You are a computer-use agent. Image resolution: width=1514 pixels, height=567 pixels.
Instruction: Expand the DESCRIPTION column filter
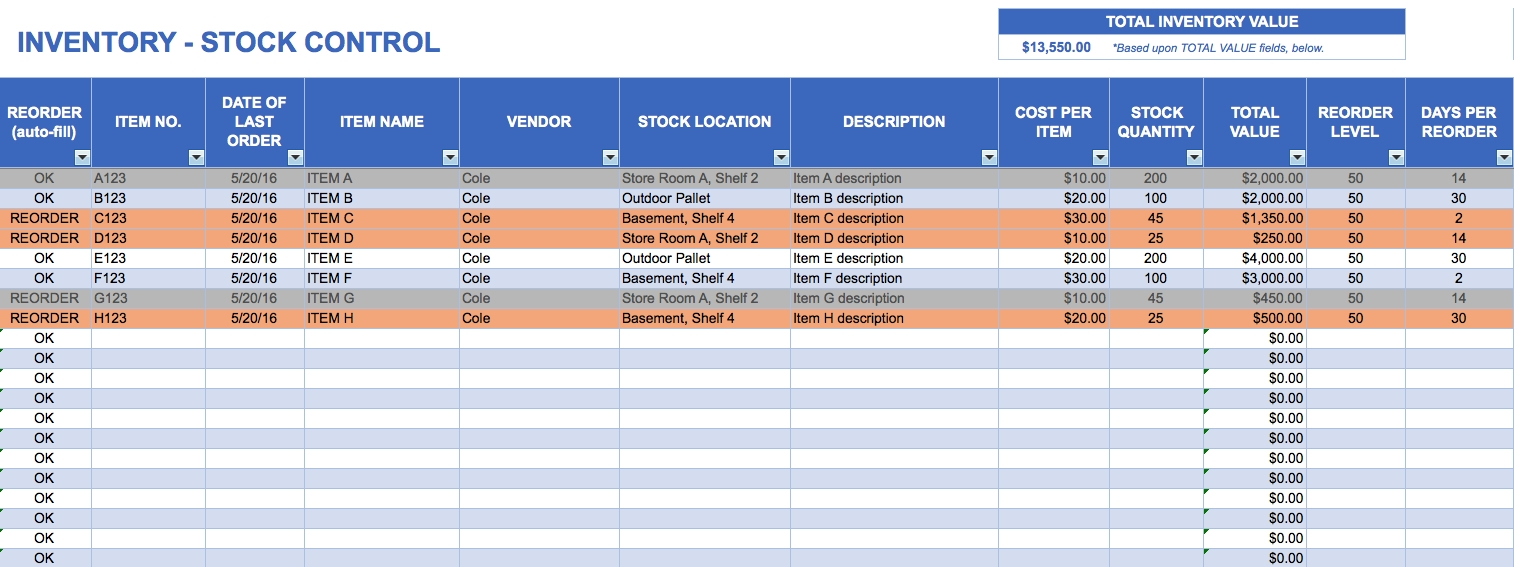click(x=989, y=157)
